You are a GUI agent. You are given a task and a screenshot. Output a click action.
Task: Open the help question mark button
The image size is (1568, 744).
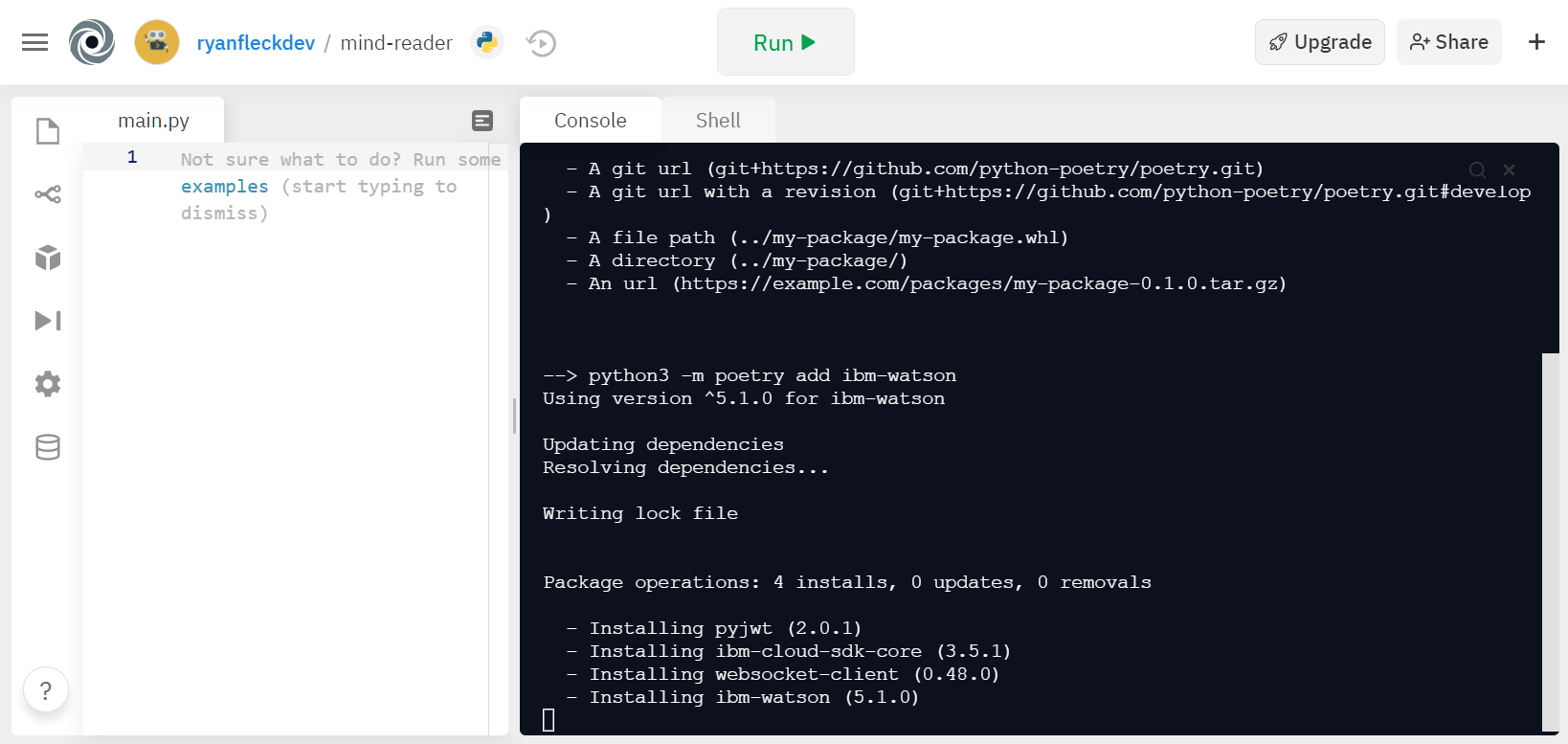tap(45, 689)
